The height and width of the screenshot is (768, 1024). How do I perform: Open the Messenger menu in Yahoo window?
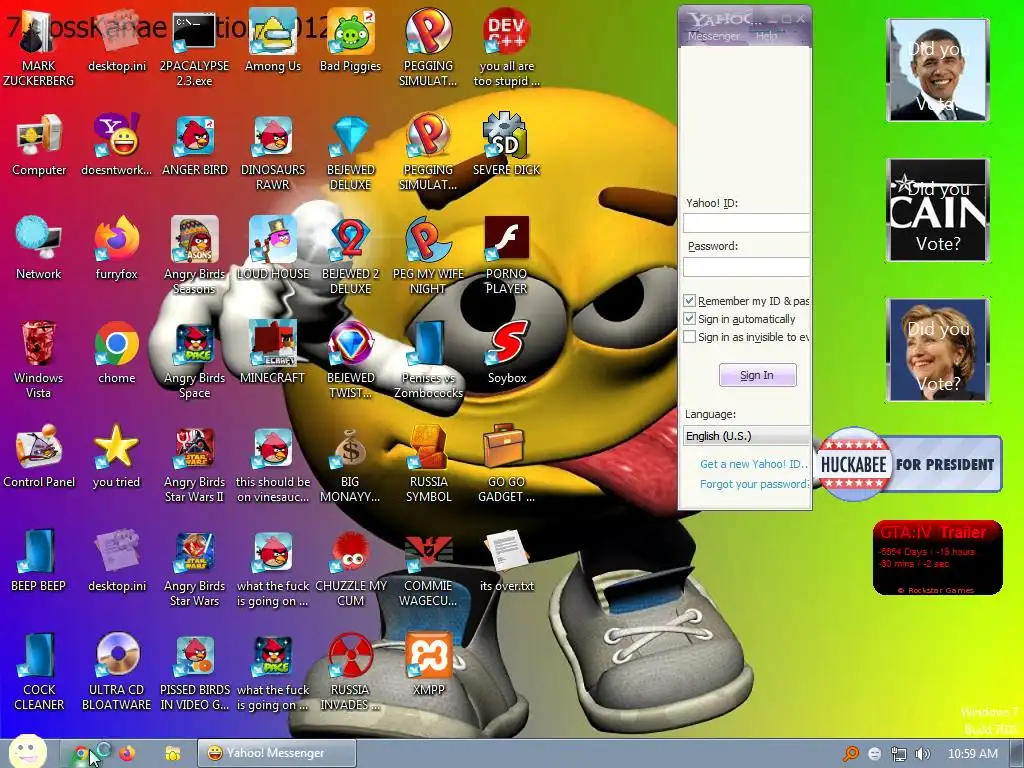point(714,37)
